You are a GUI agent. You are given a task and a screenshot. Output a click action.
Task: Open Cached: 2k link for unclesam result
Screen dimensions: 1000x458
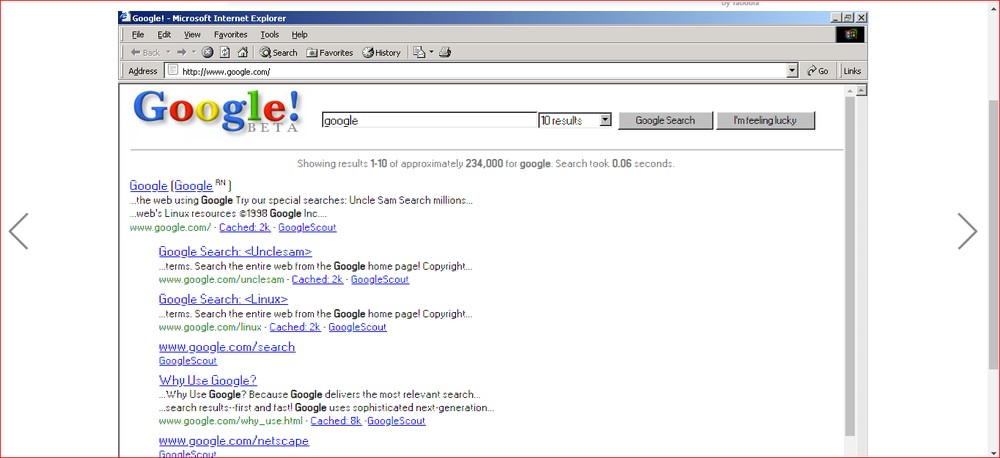318,279
